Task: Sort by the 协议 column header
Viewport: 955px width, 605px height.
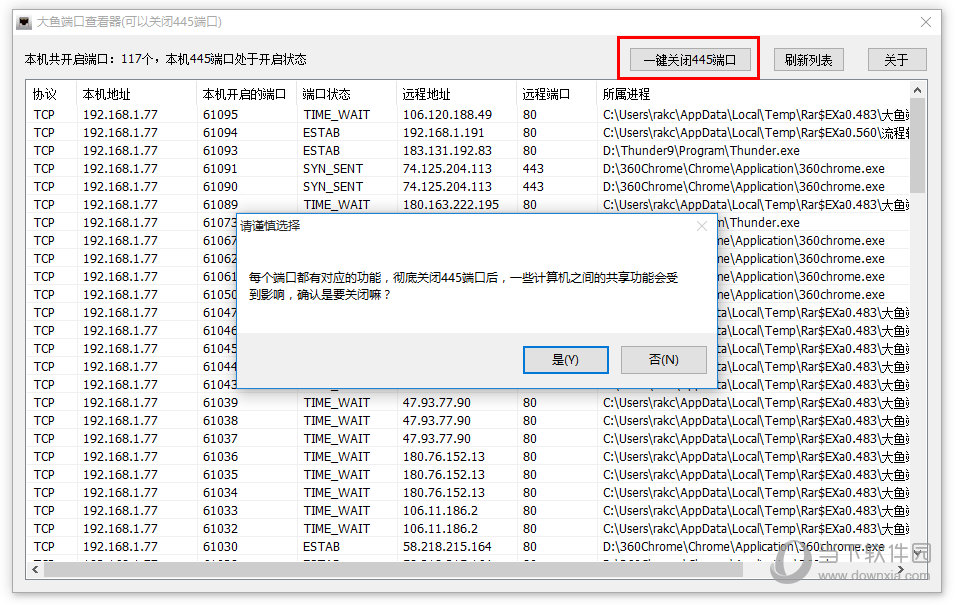Action: [x=51, y=94]
